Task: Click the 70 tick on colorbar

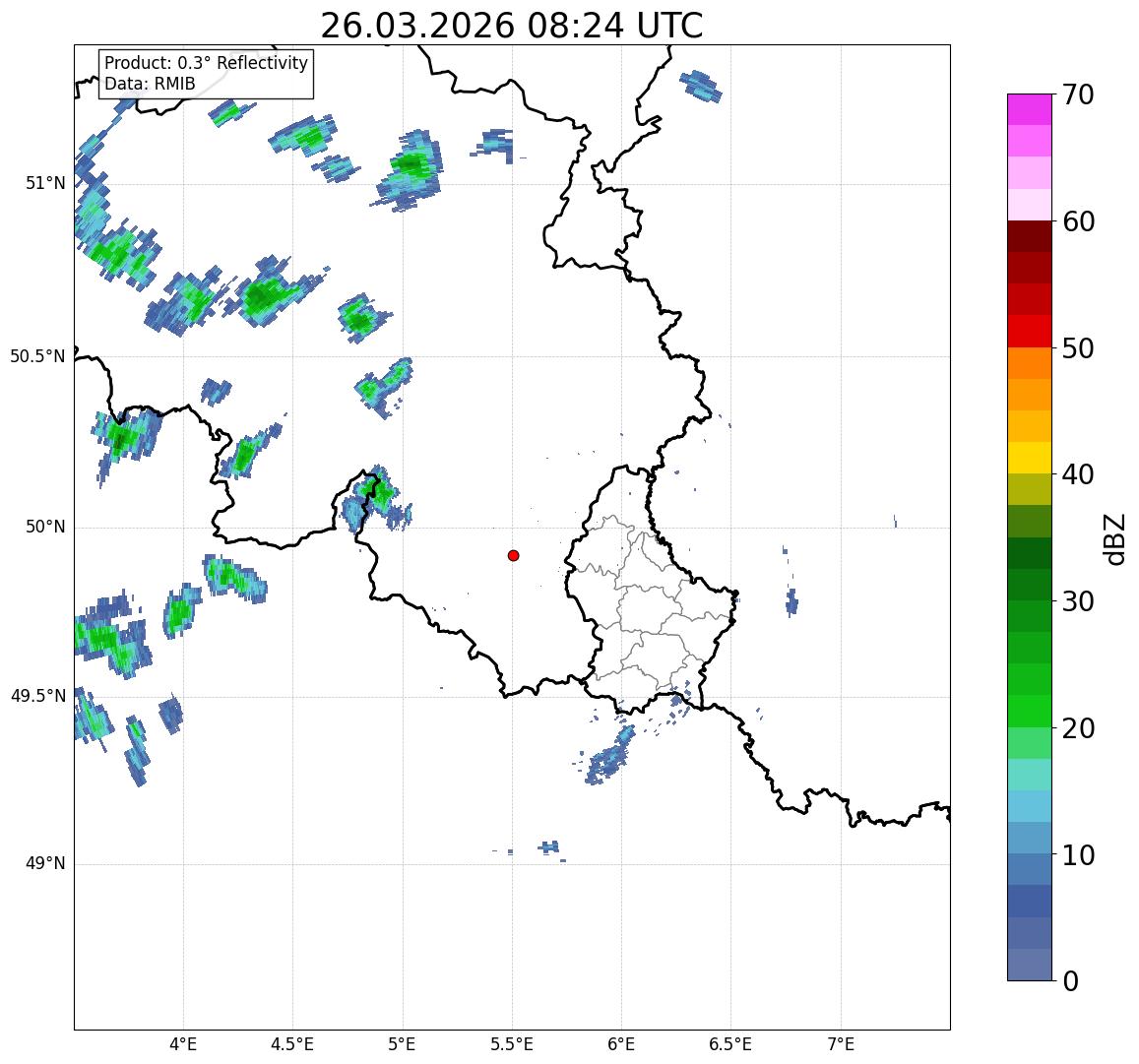Action: (1078, 94)
